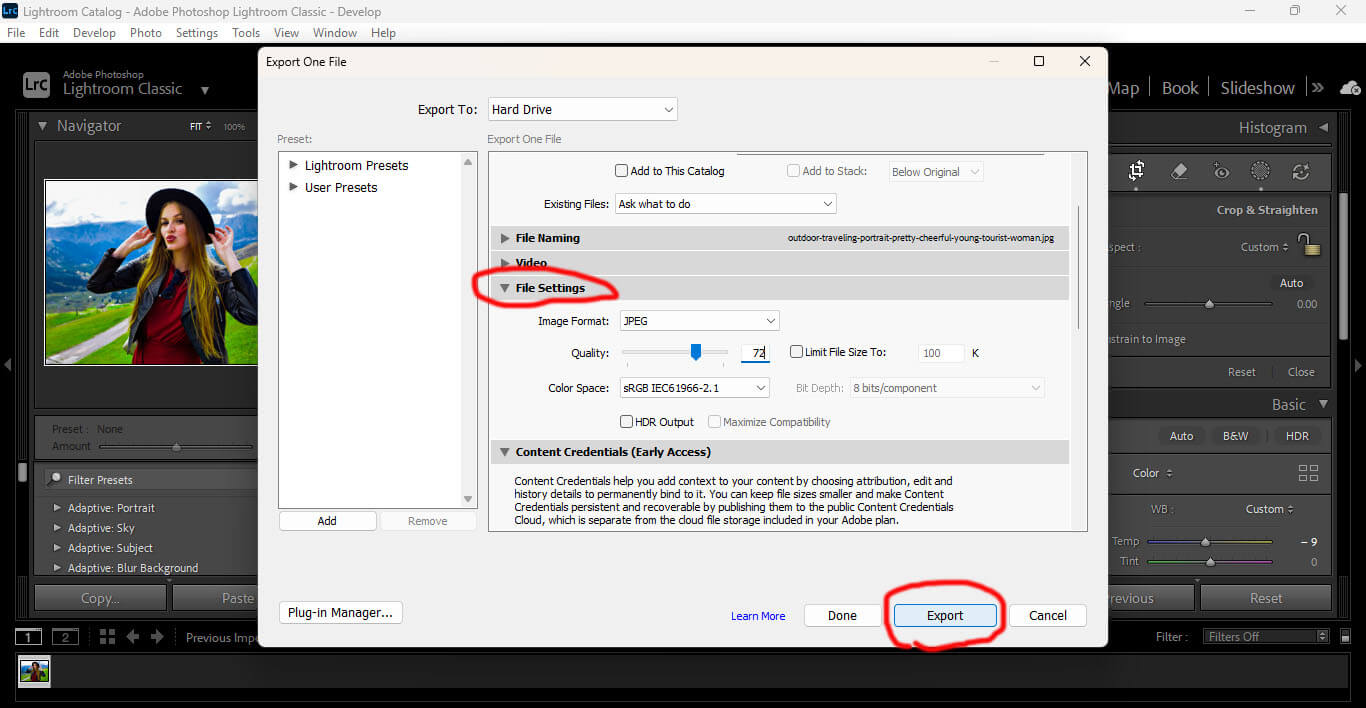
Task: Enable the HDR Output checkbox
Action: pyautogui.click(x=627, y=422)
